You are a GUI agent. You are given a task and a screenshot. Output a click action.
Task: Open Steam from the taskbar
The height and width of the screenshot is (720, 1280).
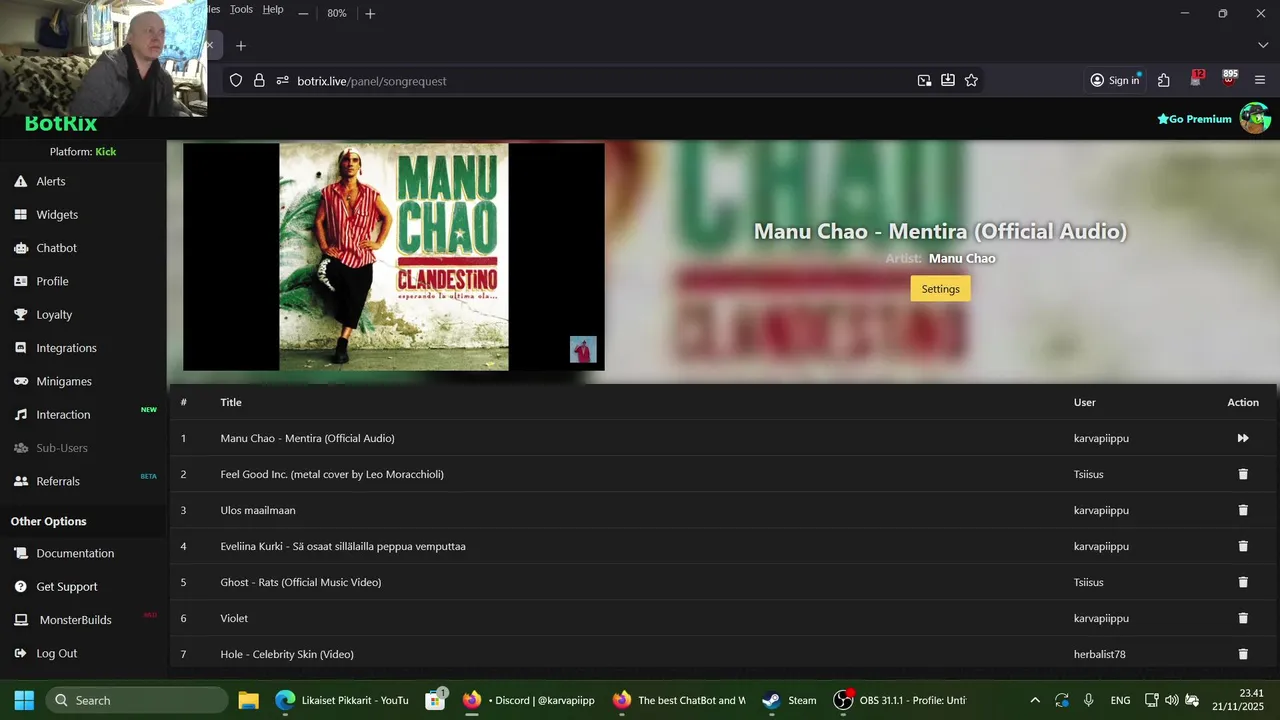790,700
